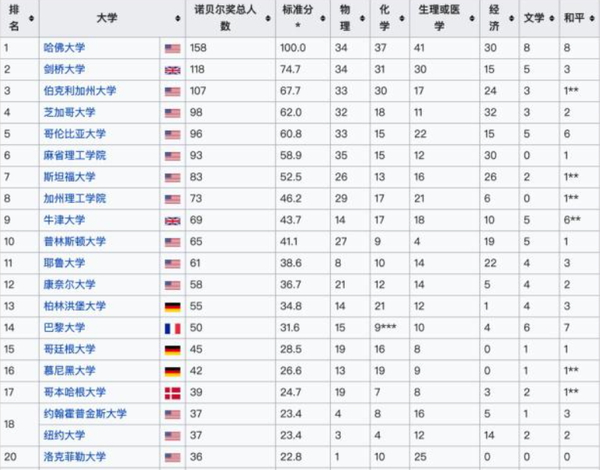The image size is (600, 470).
Task: Open the 伯克利加州大学 link
Action: pyautogui.click(x=80, y=91)
